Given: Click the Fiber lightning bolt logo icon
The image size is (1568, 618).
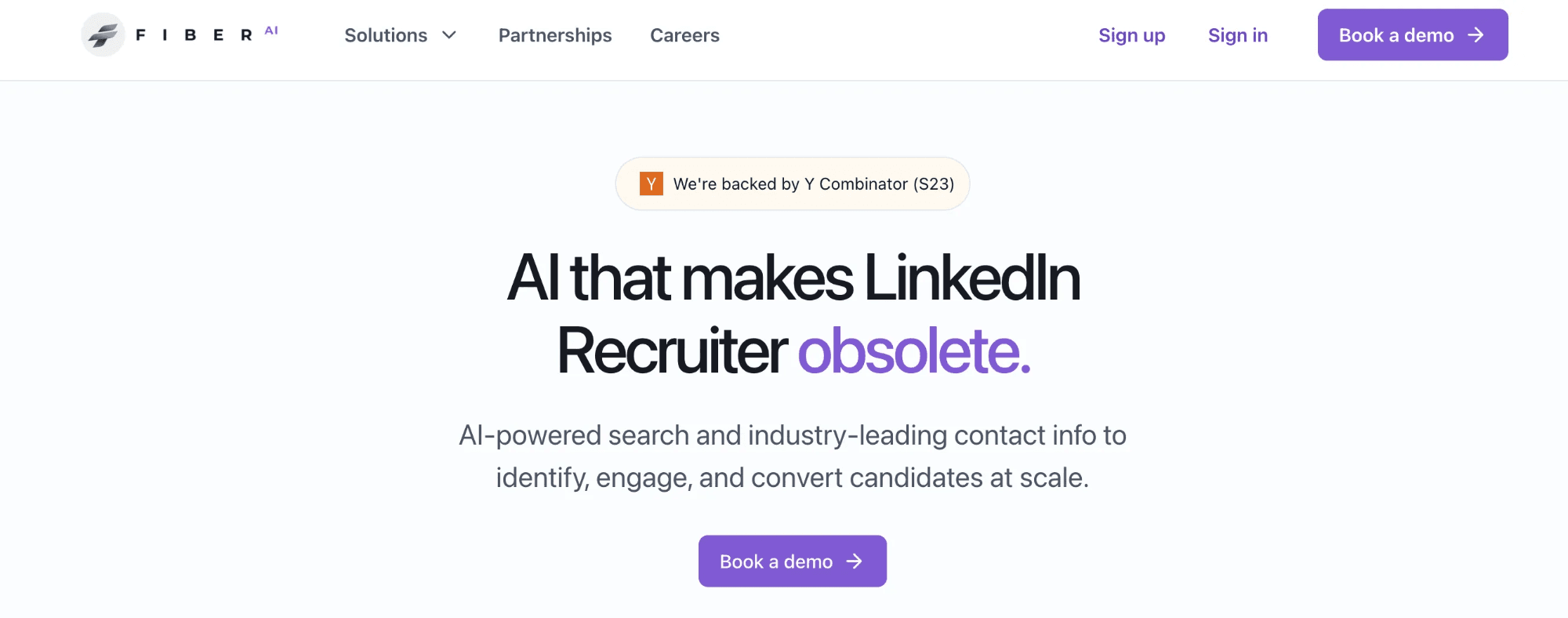Looking at the screenshot, I should [x=103, y=35].
